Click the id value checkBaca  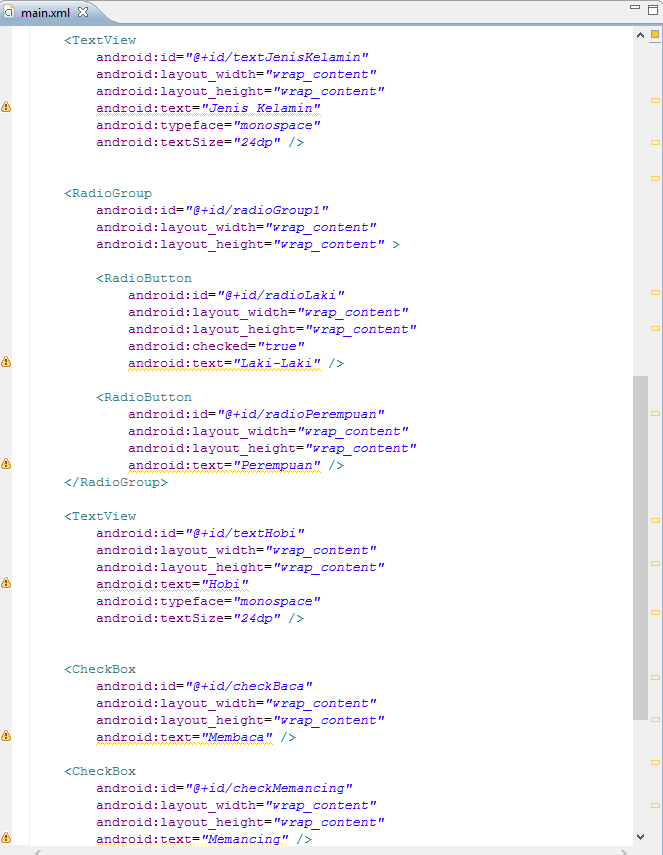(x=249, y=687)
